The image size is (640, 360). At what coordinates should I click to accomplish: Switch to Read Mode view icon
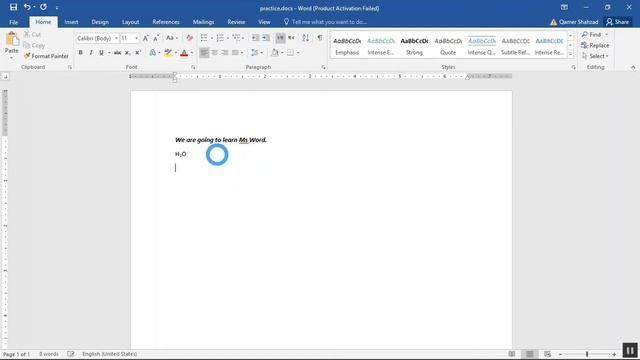pyautogui.click(x=512, y=354)
